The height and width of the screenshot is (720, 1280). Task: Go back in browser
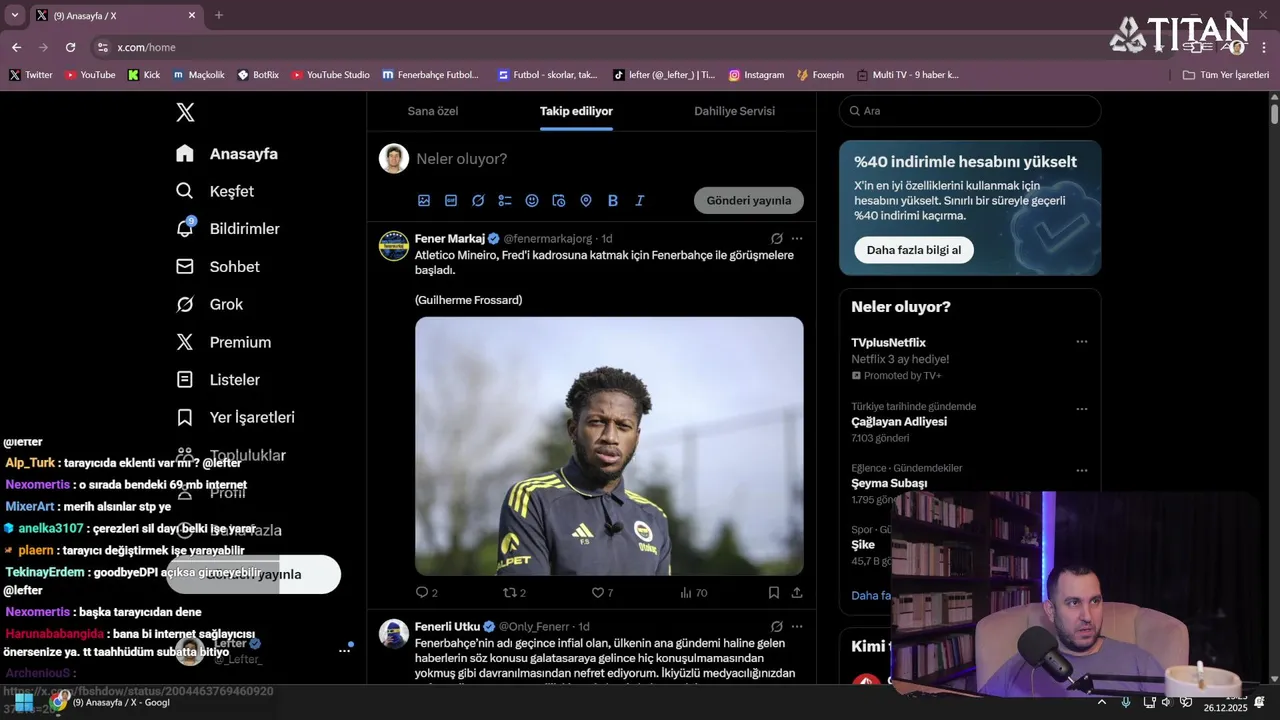[x=16, y=47]
